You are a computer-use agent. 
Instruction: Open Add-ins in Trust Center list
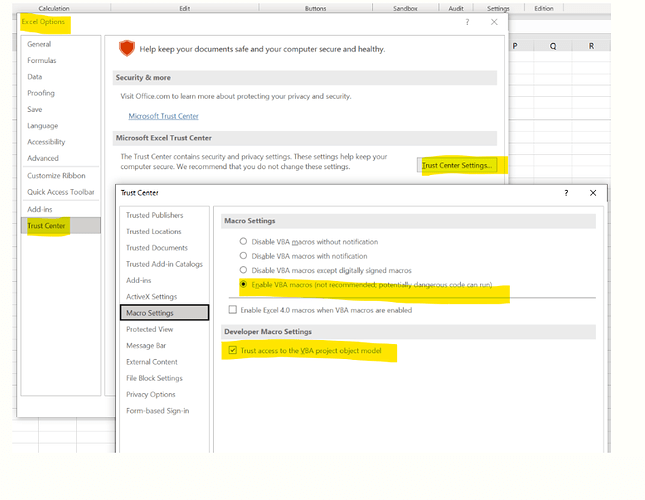tap(139, 280)
